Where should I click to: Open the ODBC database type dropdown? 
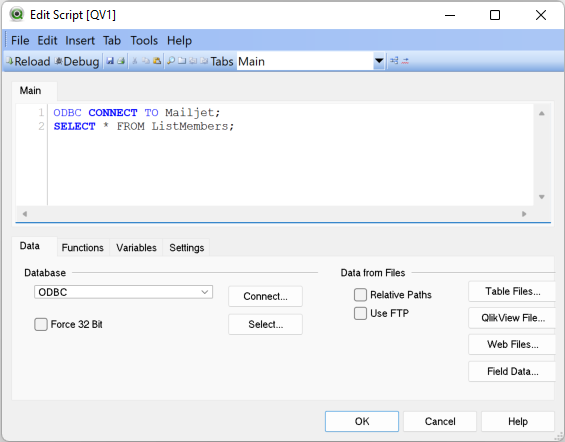pyautogui.click(x=123, y=292)
